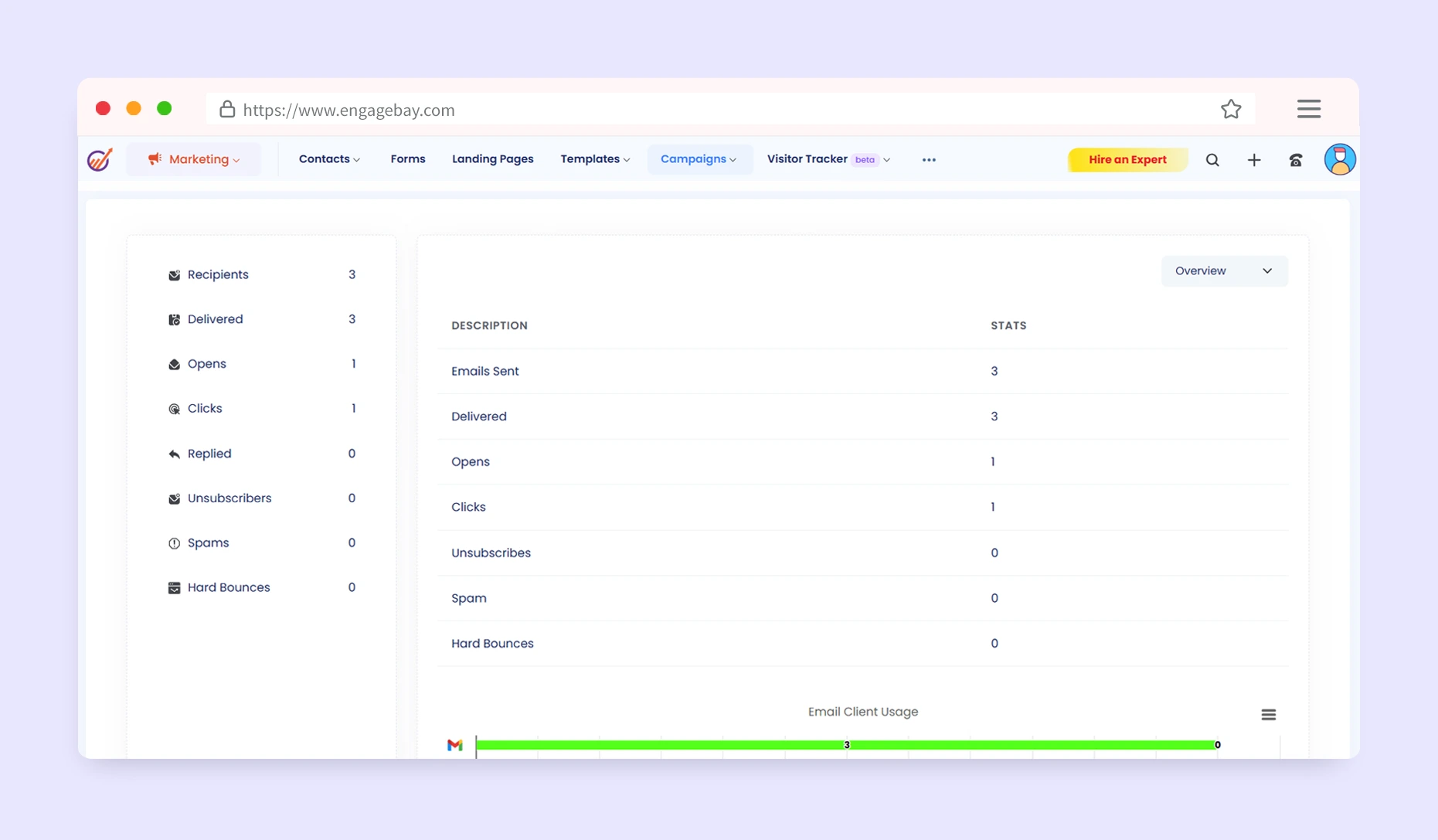Click the EngageBay logo icon
Viewport: 1438px width, 840px height.
click(100, 159)
